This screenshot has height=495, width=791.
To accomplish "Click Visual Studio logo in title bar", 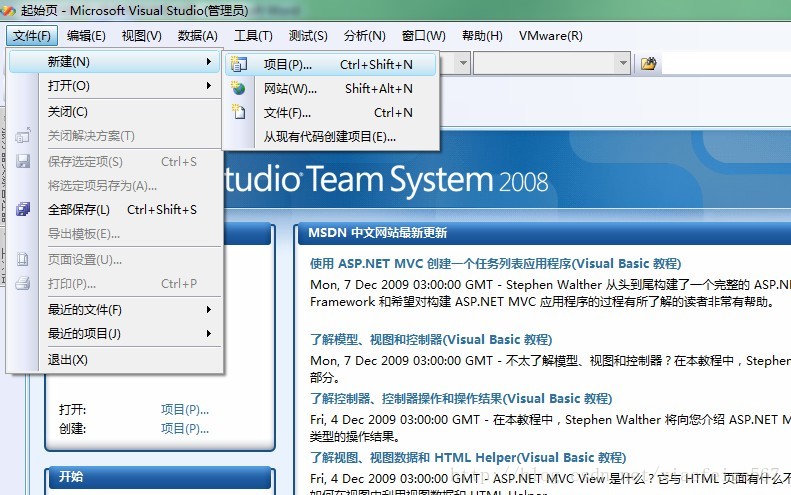I will tap(8, 10).
